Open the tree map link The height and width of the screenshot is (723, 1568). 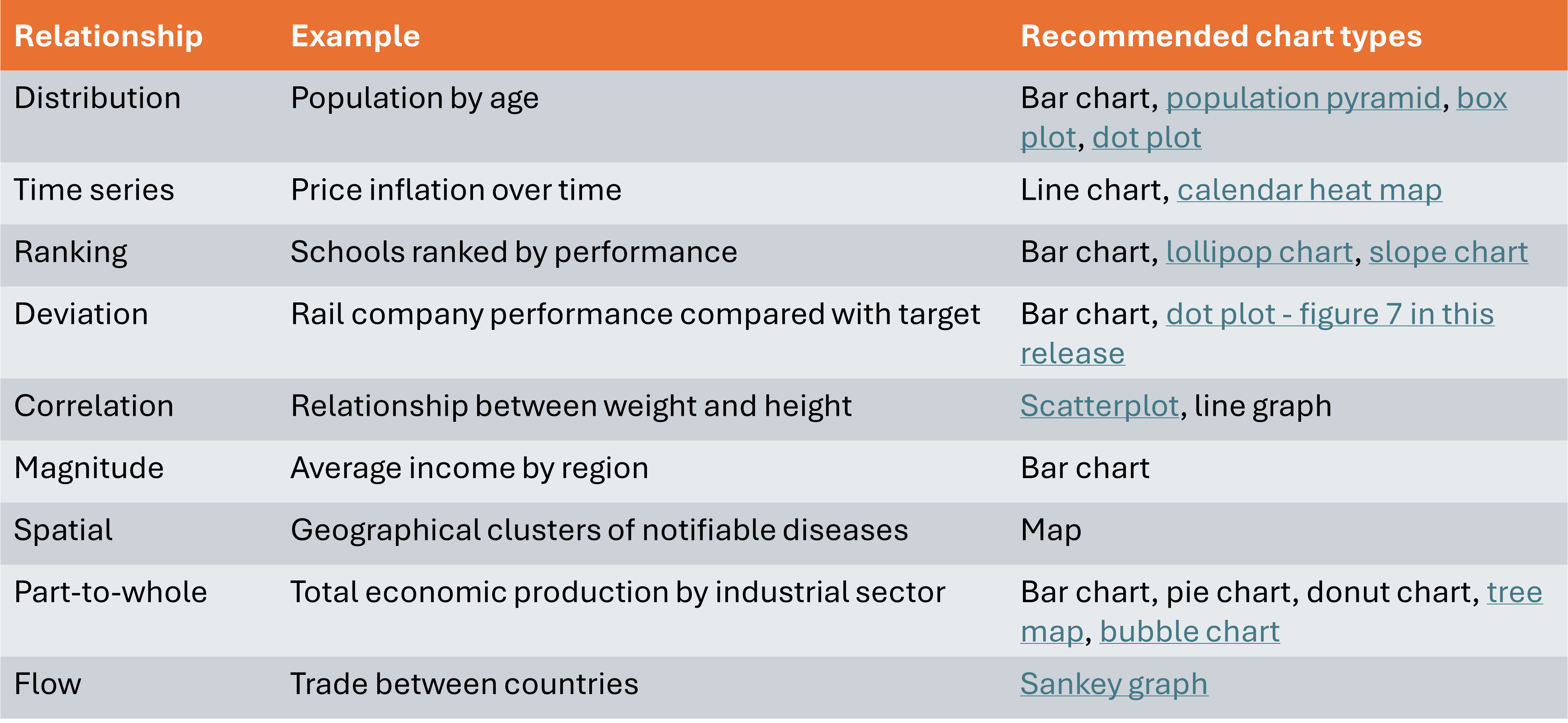tap(1514, 593)
